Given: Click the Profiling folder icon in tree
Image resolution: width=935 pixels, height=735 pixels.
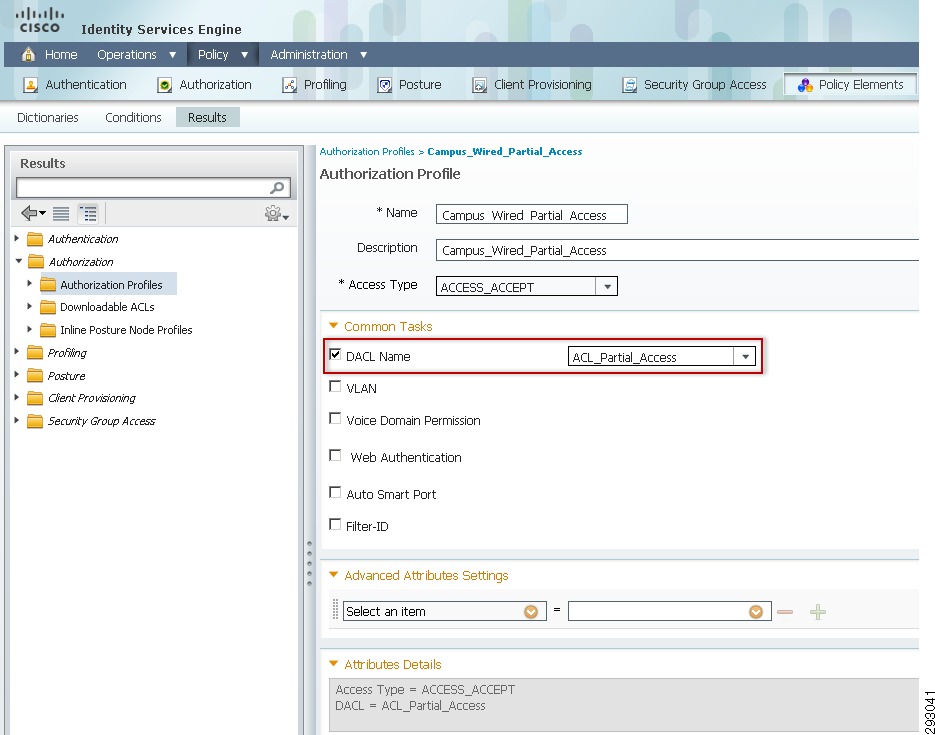Looking at the screenshot, I should pos(35,353).
